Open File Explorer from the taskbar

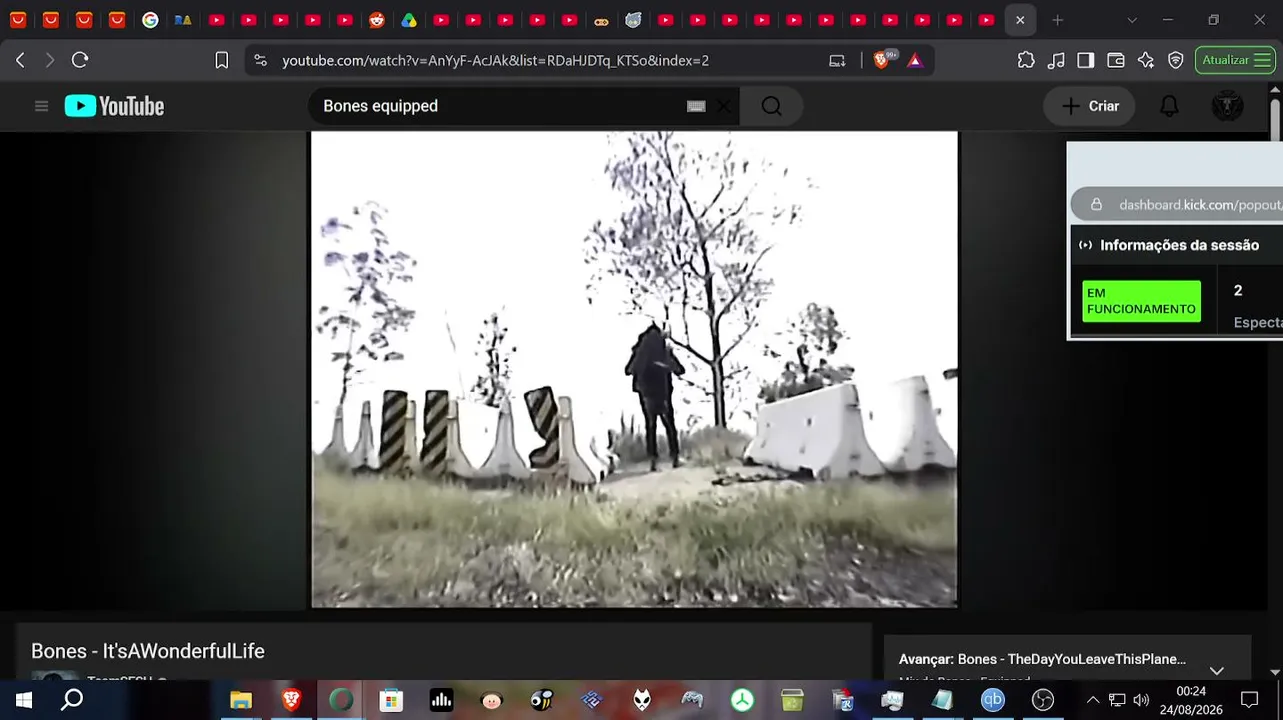(x=241, y=700)
